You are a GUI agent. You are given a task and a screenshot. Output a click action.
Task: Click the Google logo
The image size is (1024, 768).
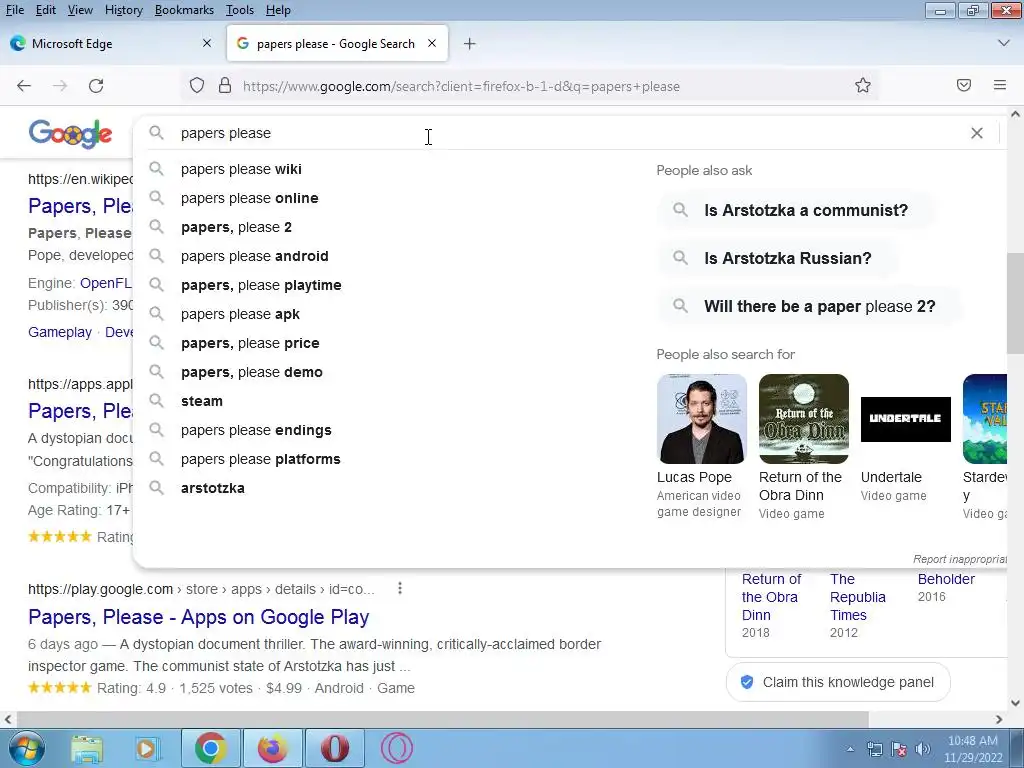tap(71, 134)
